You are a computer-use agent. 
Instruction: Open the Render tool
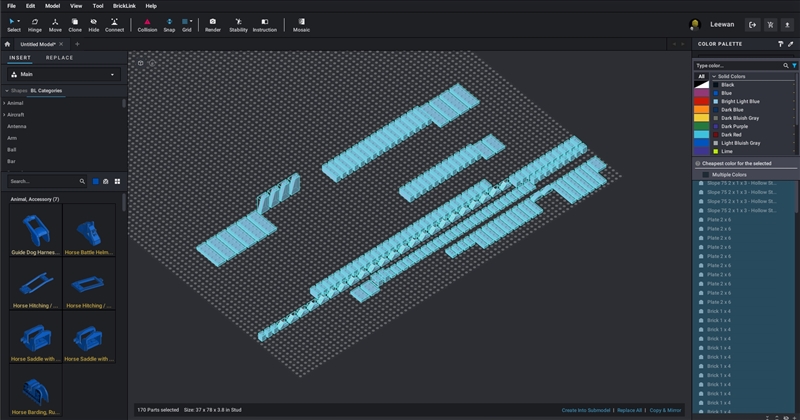click(x=213, y=24)
